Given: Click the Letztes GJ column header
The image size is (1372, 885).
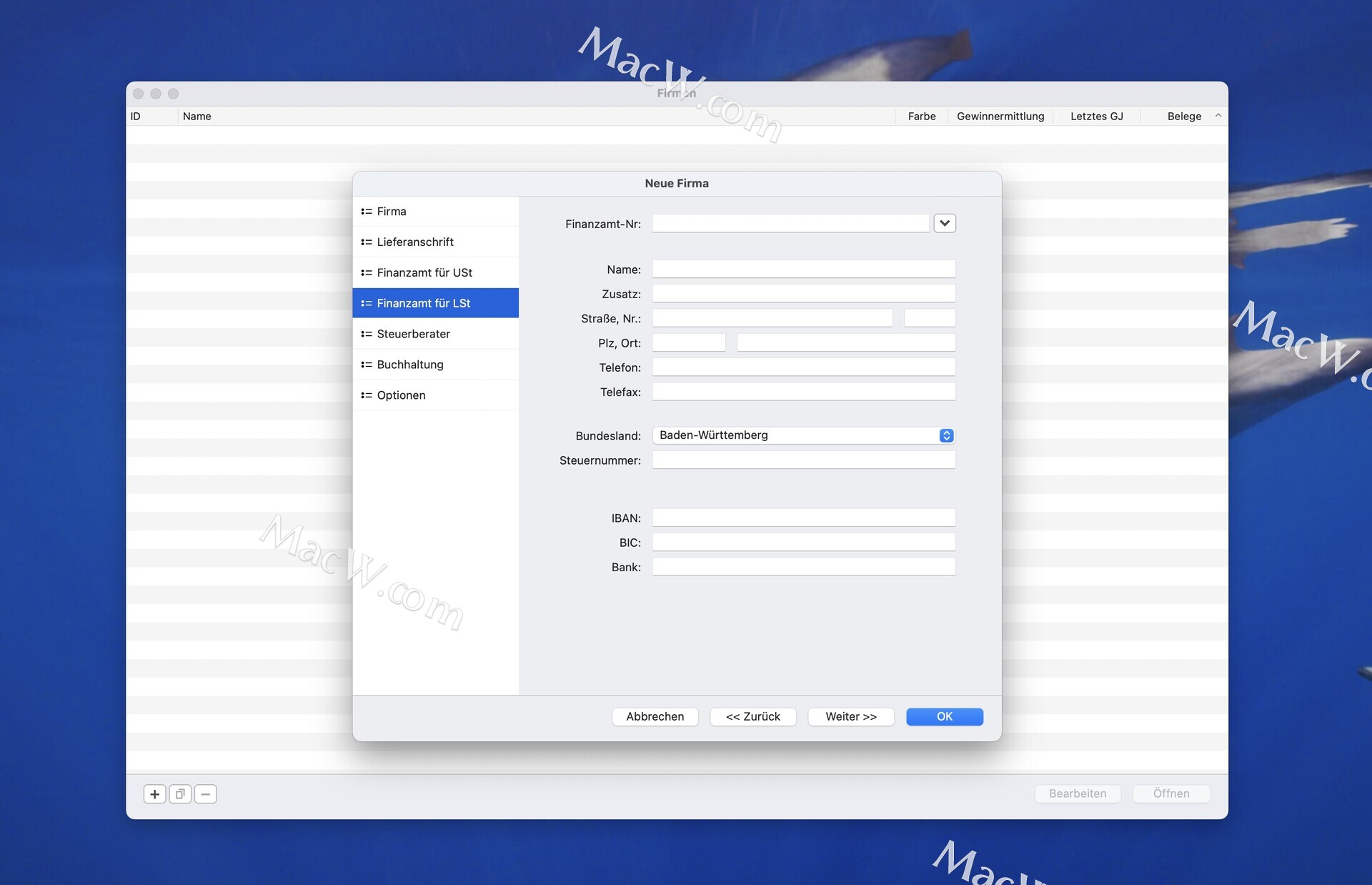Looking at the screenshot, I should [x=1097, y=116].
